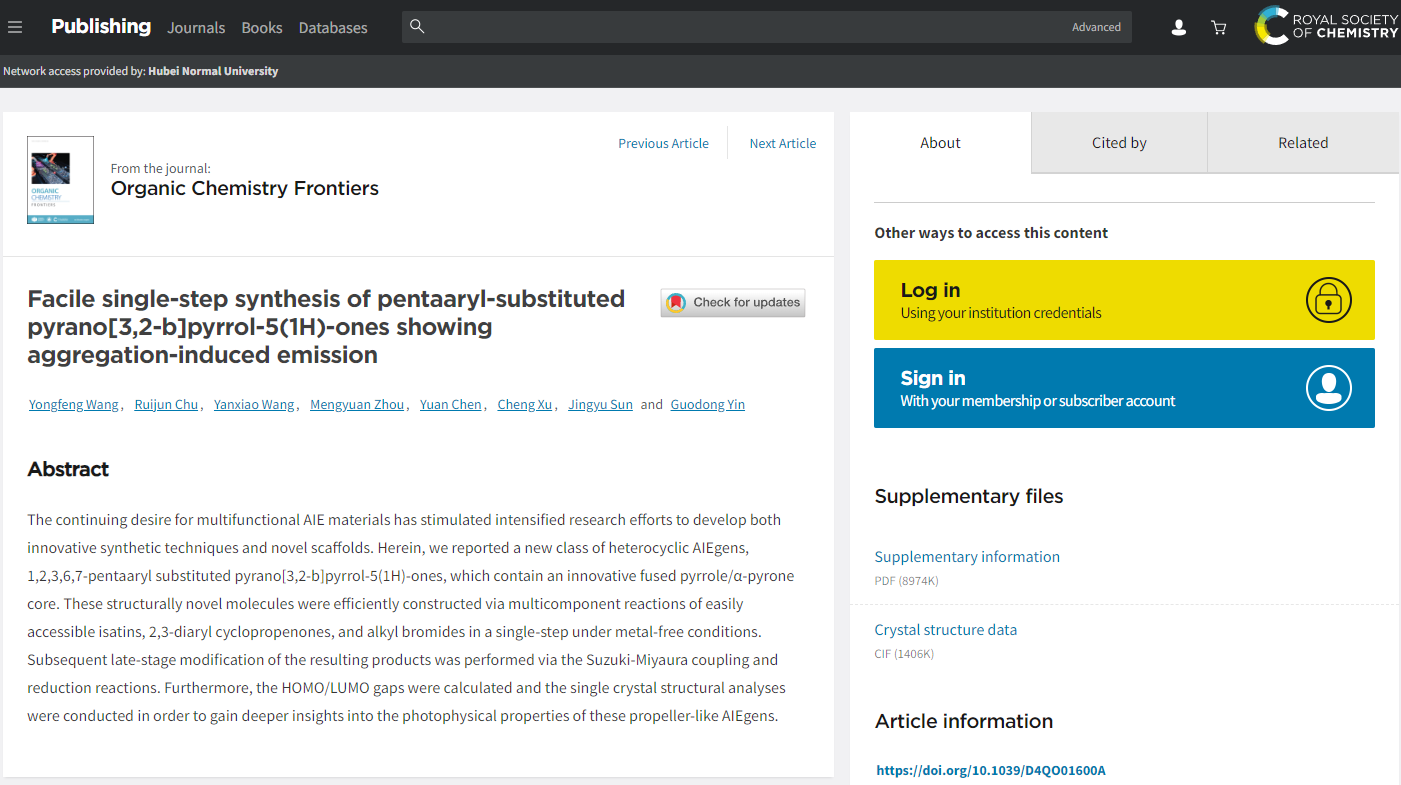This screenshot has height=785, width=1401.
Task: Select the About tab
Action: click(940, 143)
